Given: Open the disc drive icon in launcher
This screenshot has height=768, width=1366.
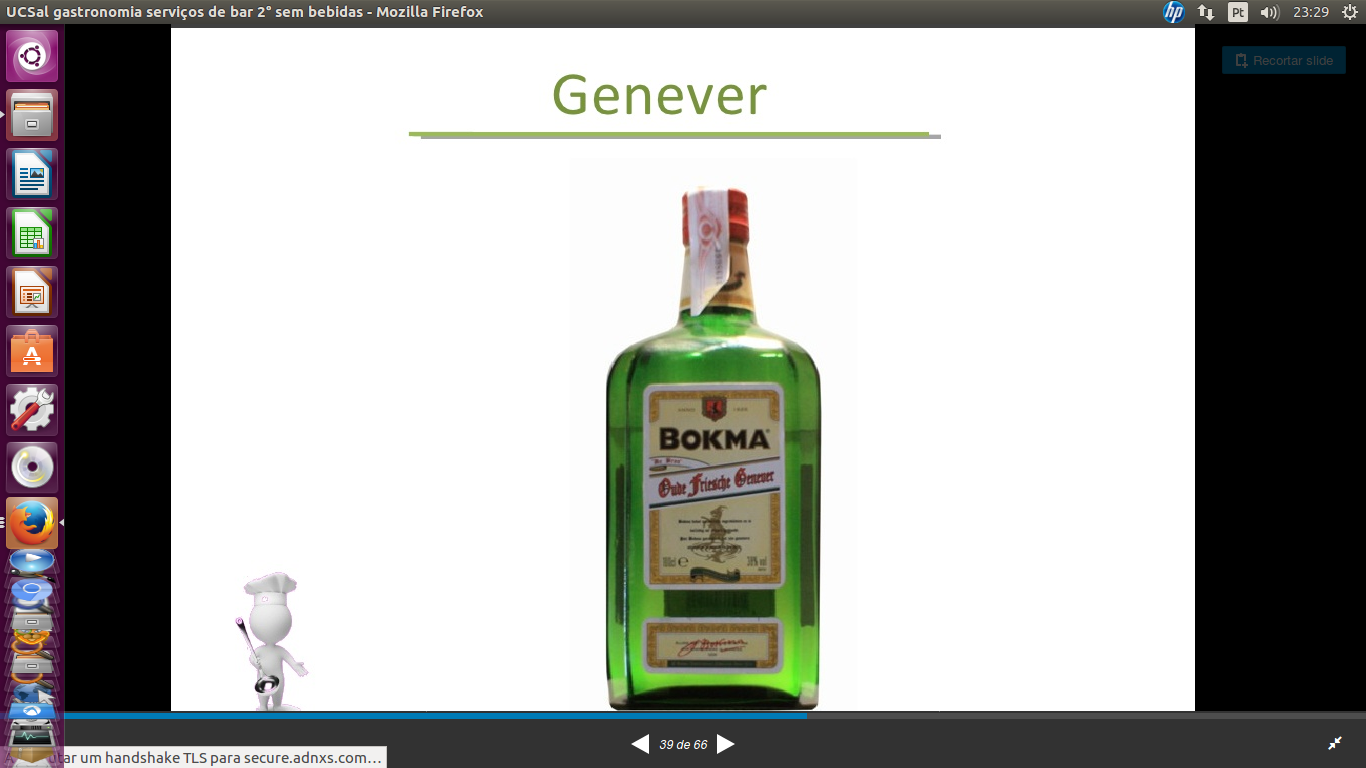Looking at the screenshot, I should (32, 467).
